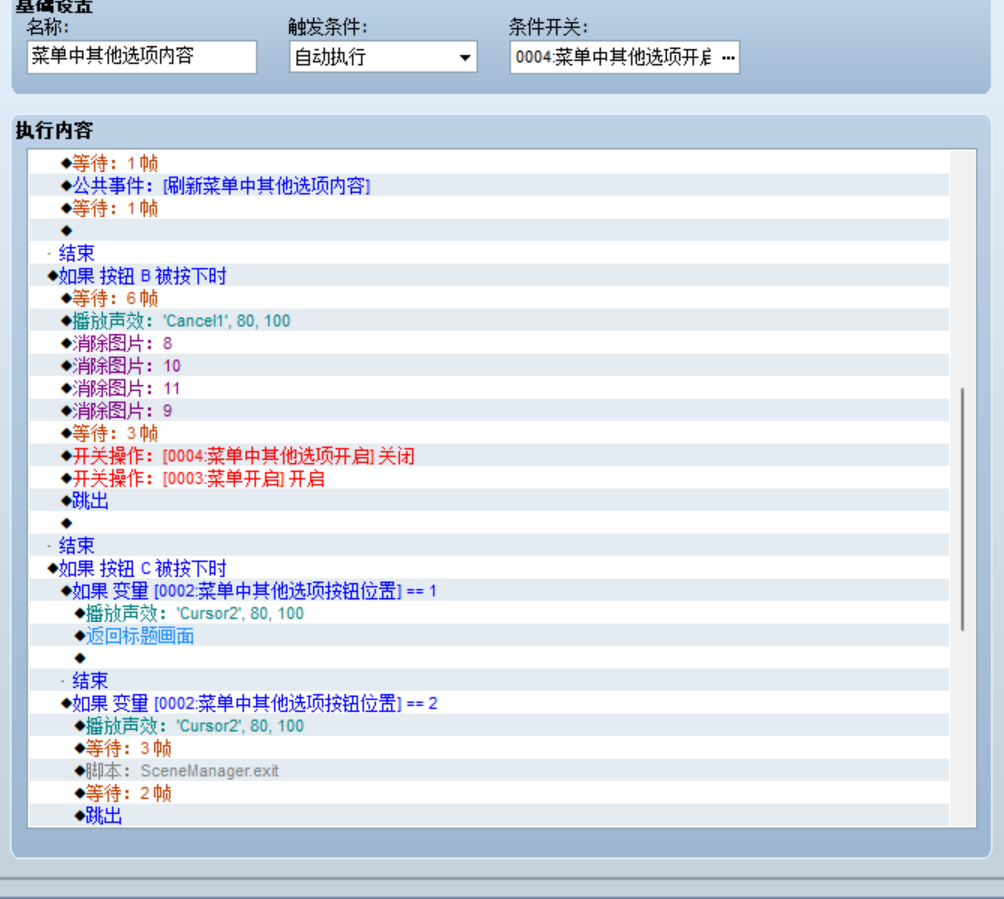Select the 如果 变量 0002 == 1 line
Viewport: 1004px width, 899px height.
click(x=489, y=591)
